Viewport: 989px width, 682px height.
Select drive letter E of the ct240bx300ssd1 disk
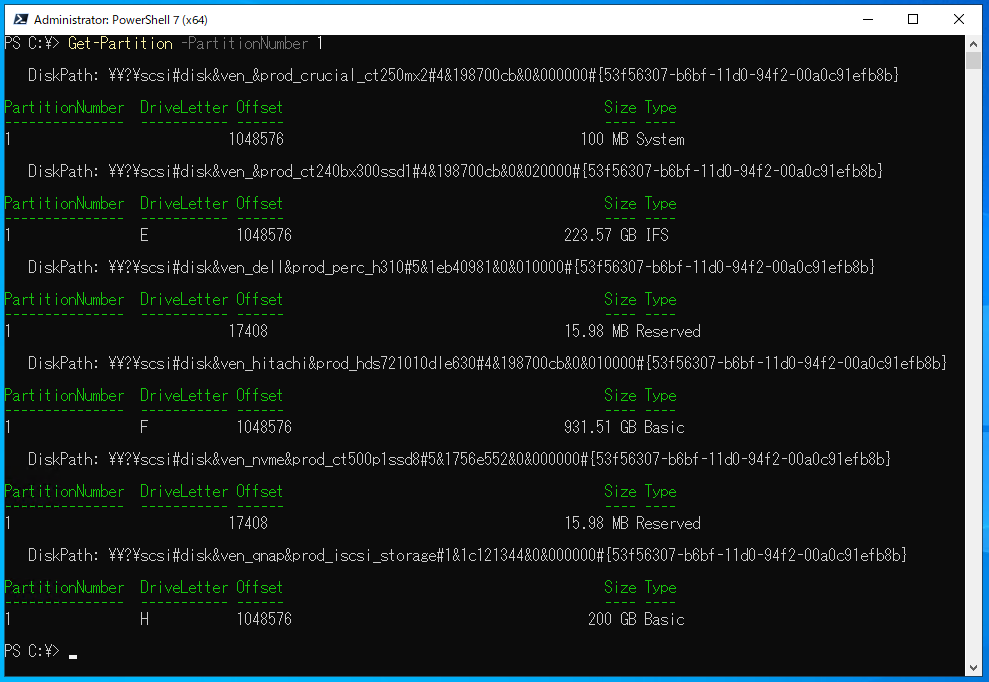click(x=143, y=234)
